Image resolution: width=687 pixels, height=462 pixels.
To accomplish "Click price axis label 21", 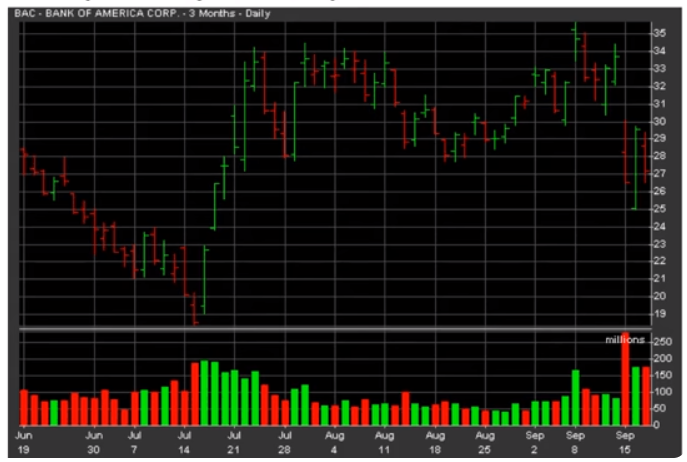I will point(660,278).
